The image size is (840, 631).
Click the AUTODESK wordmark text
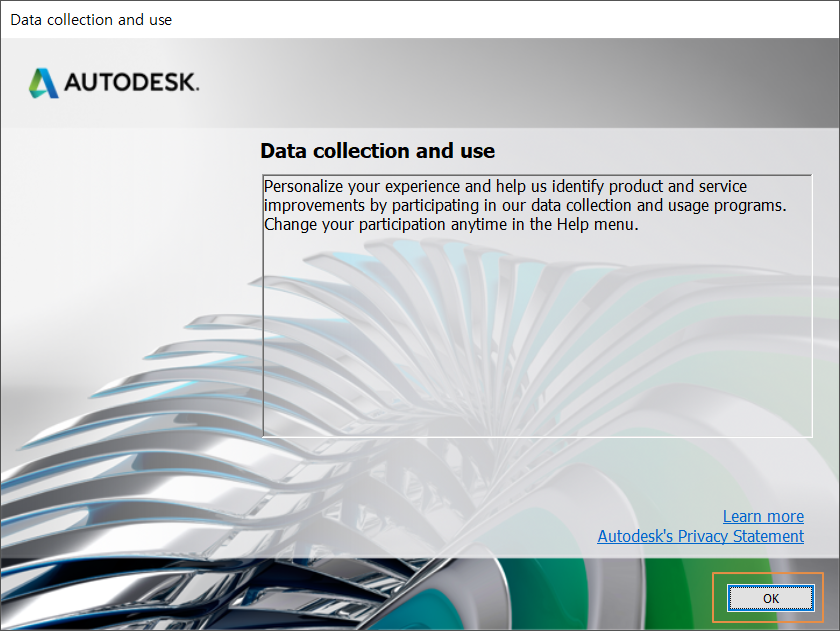coord(132,82)
